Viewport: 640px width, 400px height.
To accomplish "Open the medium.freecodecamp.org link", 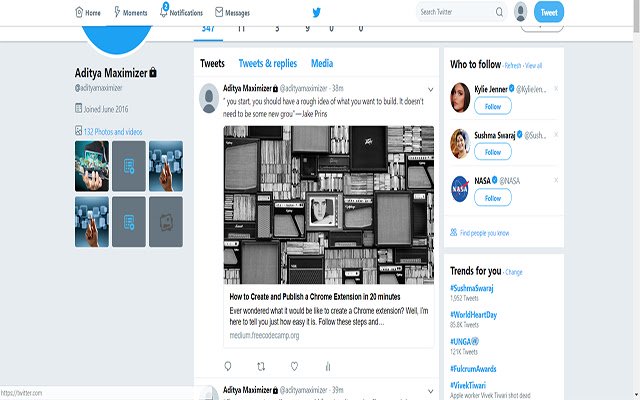I will tap(264, 336).
